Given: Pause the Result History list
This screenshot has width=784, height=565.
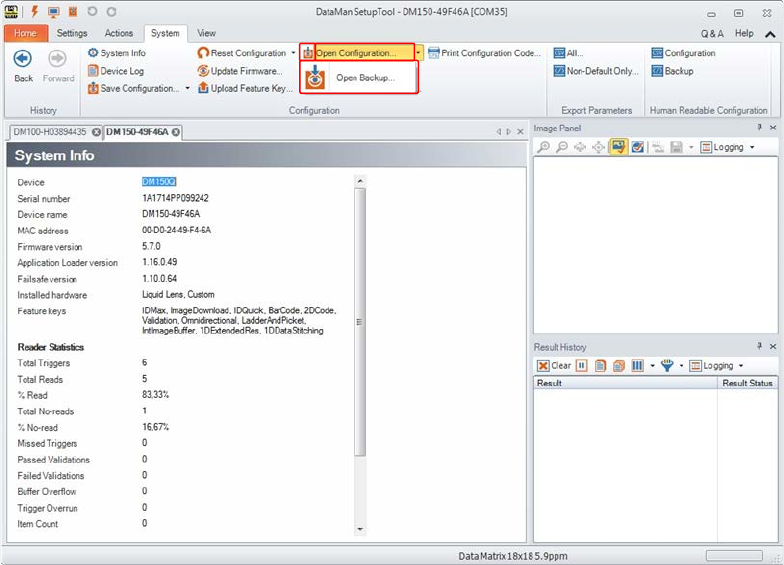Looking at the screenshot, I should click(581, 366).
